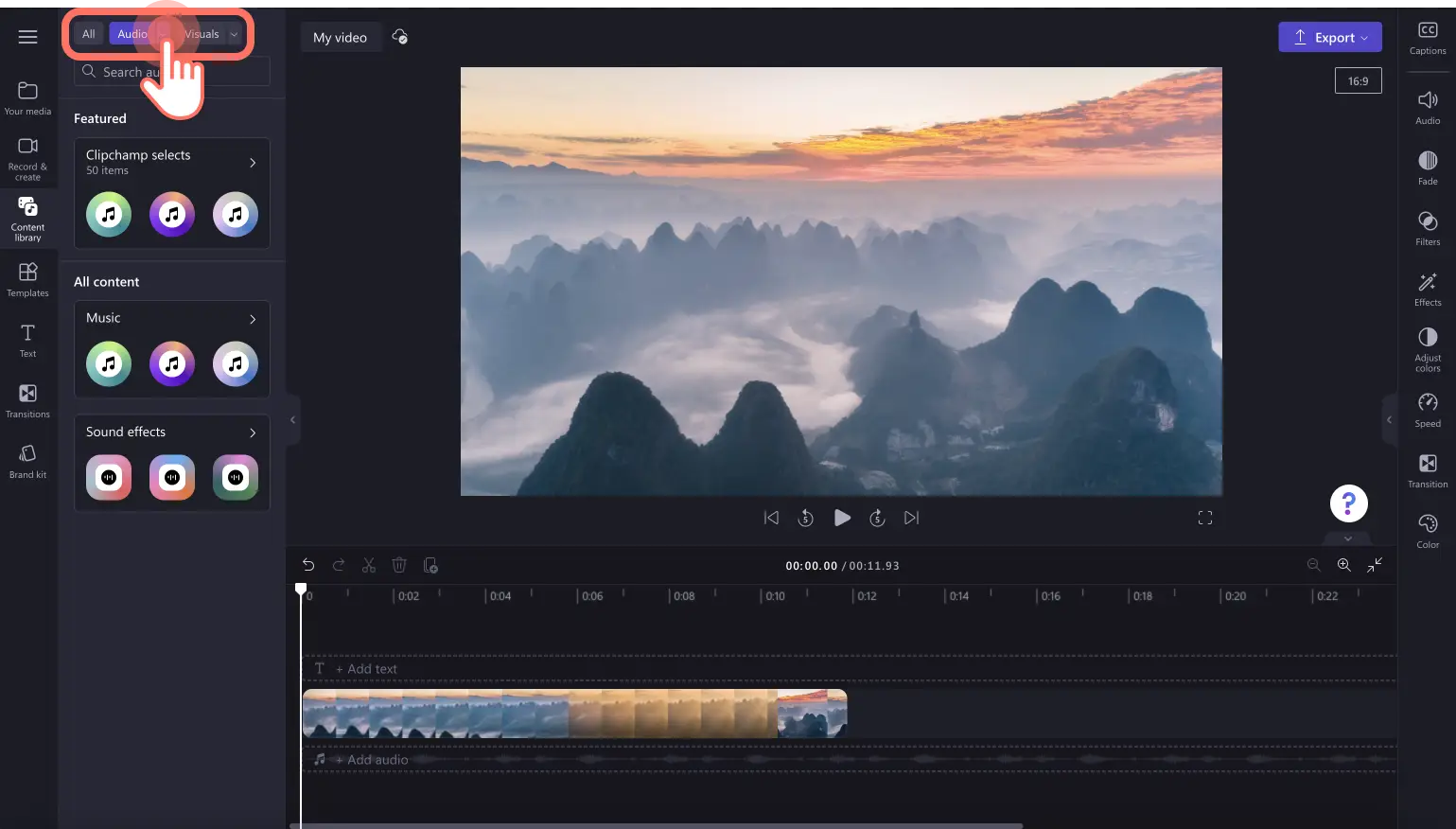Open the Captions panel
The image size is (1456, 829).
click(x=1428, y=38)
